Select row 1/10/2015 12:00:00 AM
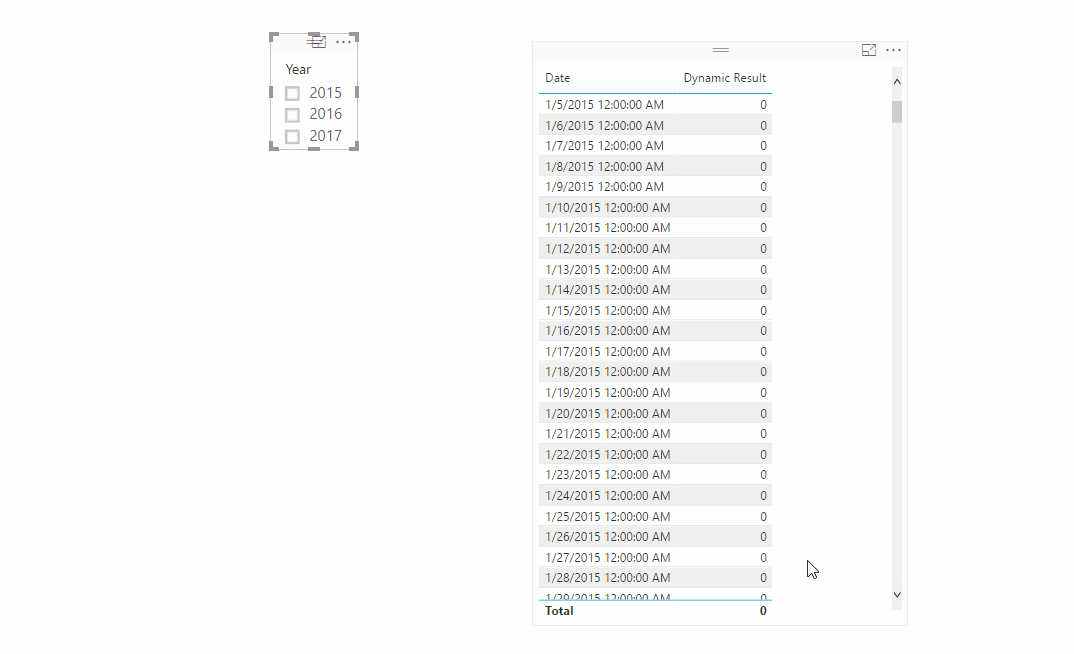1074x654 pixels. [x=655, y=207]
